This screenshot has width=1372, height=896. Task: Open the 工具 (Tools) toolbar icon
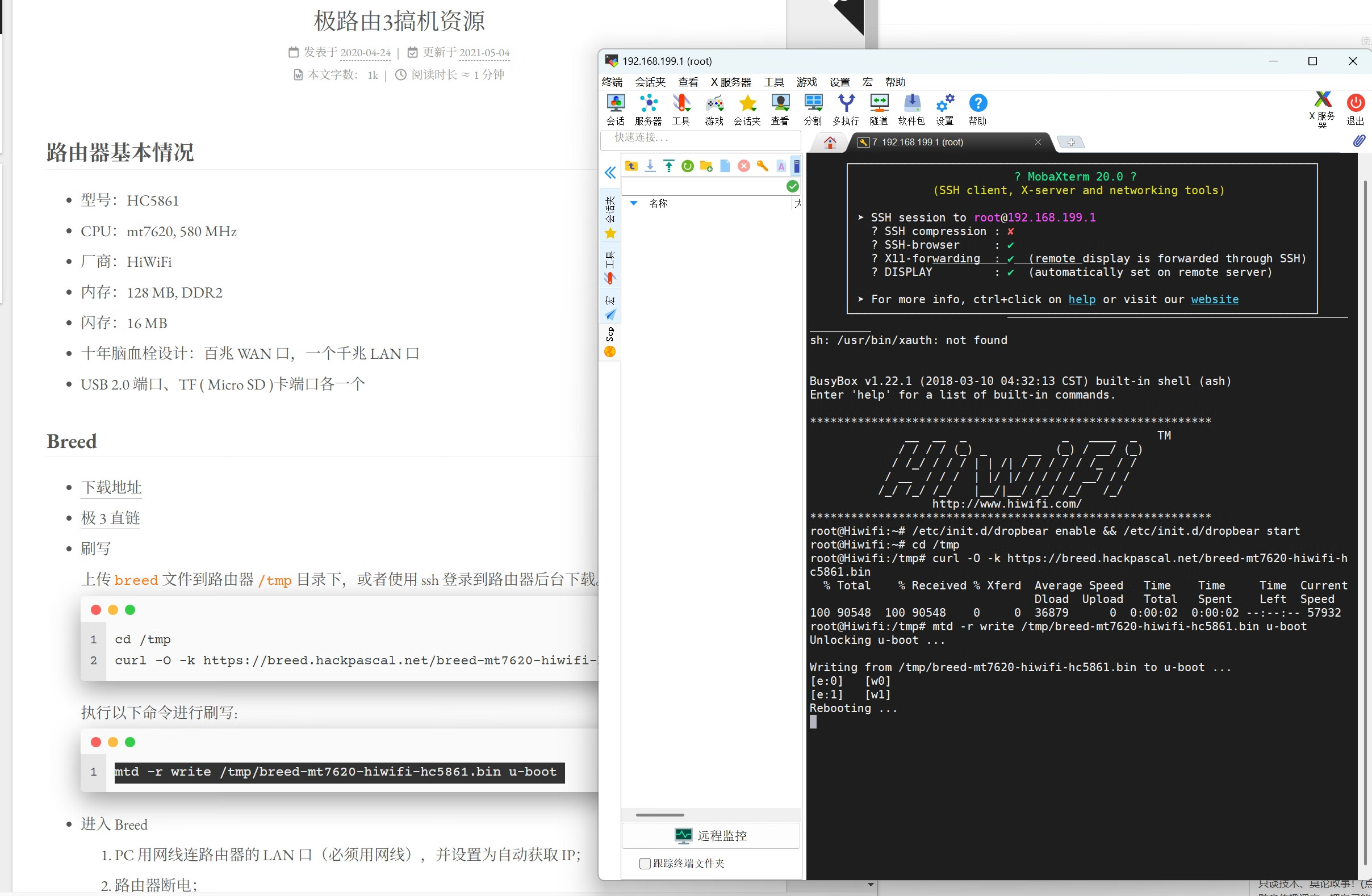(x=681, y=110)
